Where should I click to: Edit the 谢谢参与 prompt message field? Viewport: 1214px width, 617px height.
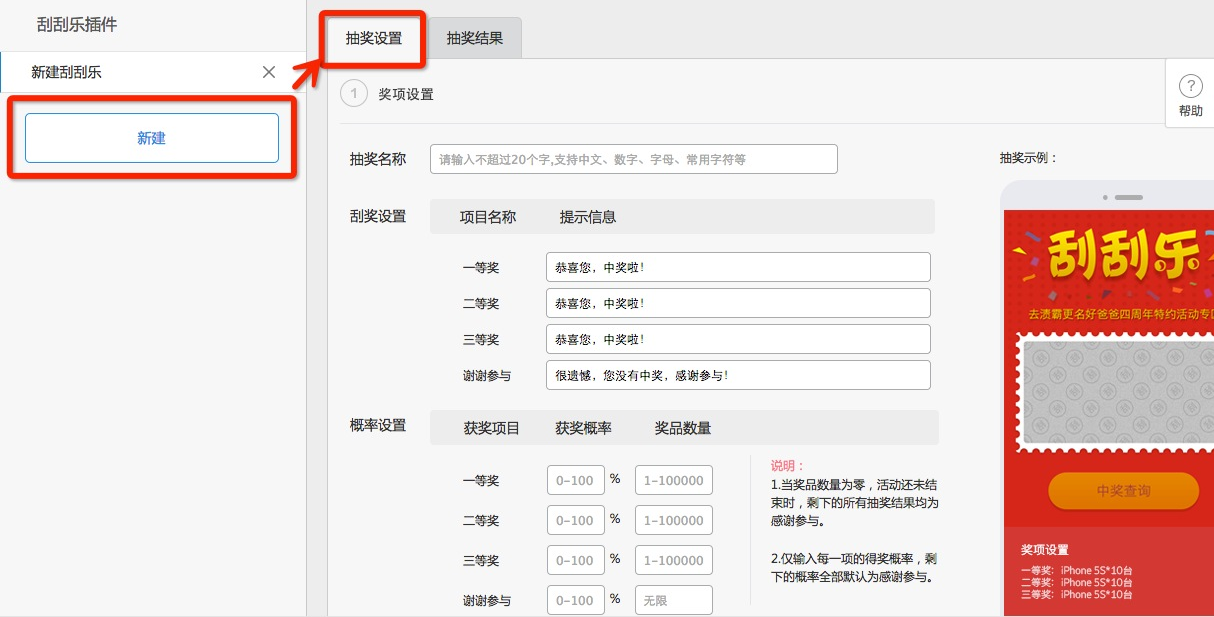coord(738,375)
